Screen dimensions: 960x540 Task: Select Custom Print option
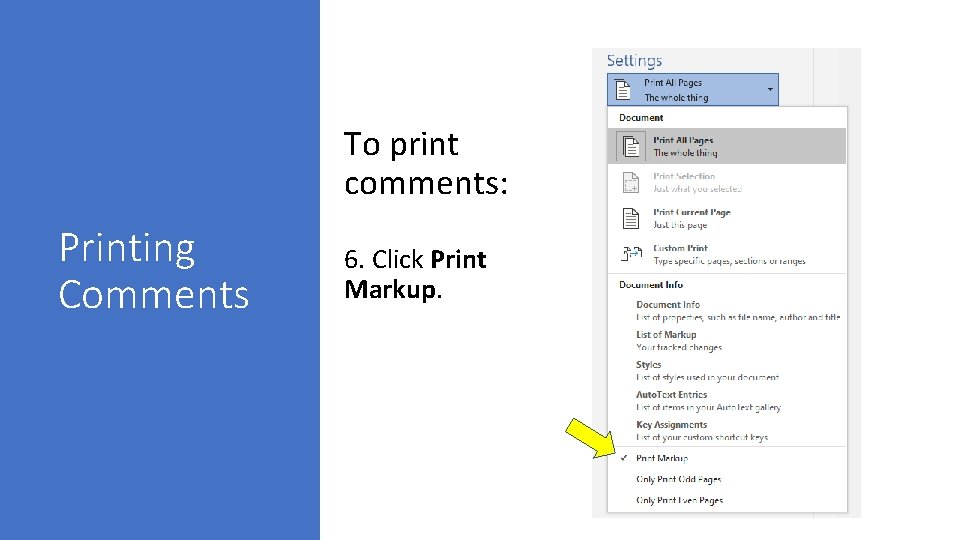click(727, 254)
